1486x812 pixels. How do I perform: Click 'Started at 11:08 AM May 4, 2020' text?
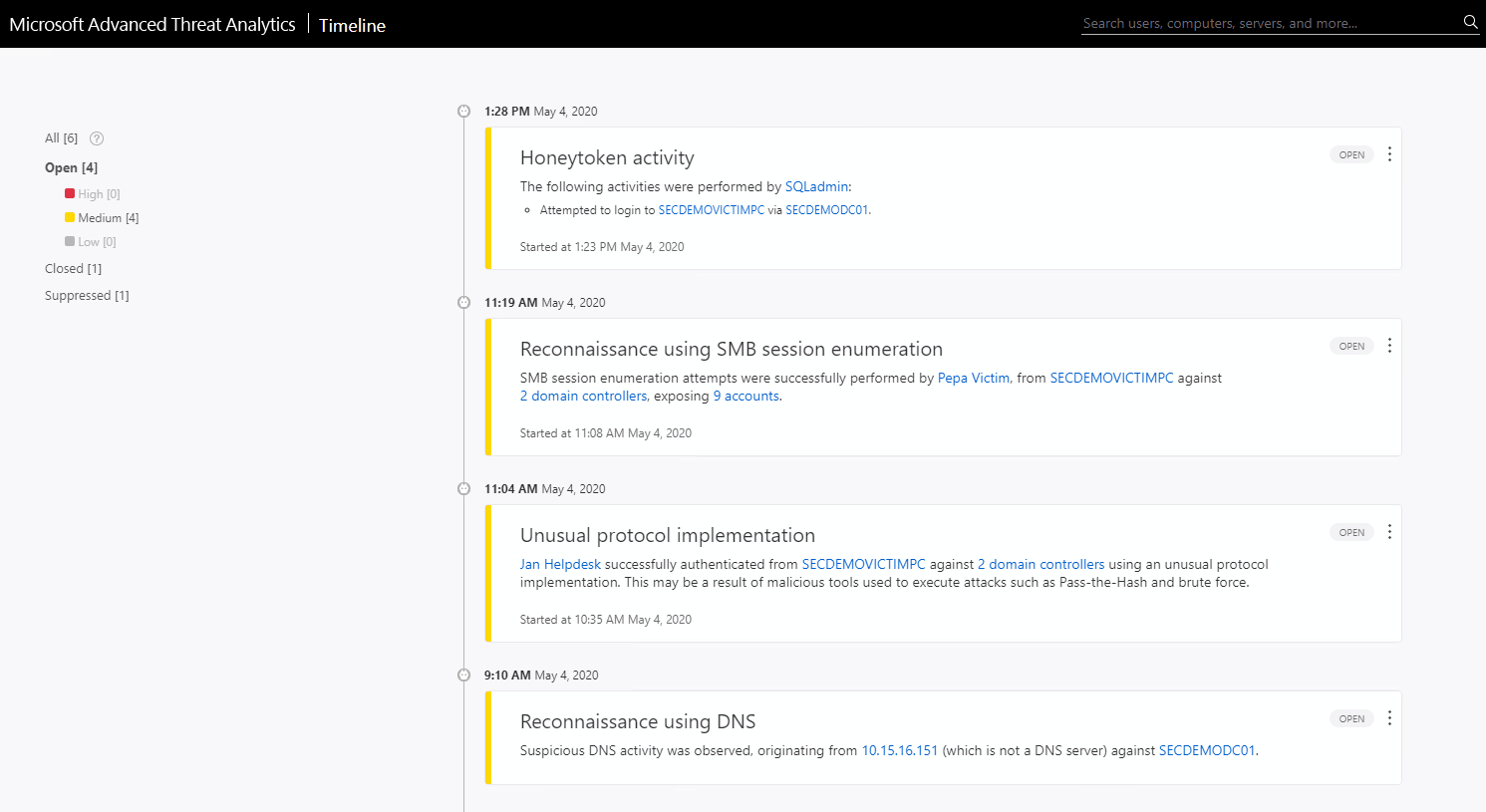coord(606,433)
